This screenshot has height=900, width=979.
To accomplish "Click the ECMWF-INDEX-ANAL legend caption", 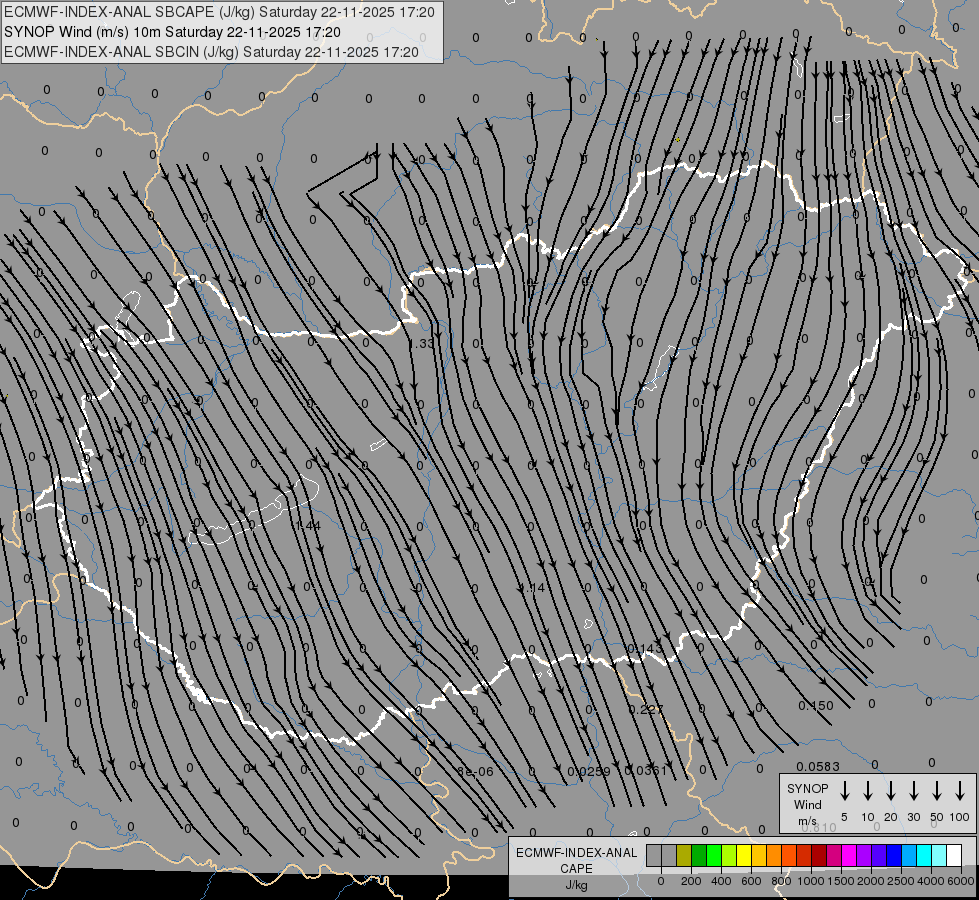I will [576, 853].
